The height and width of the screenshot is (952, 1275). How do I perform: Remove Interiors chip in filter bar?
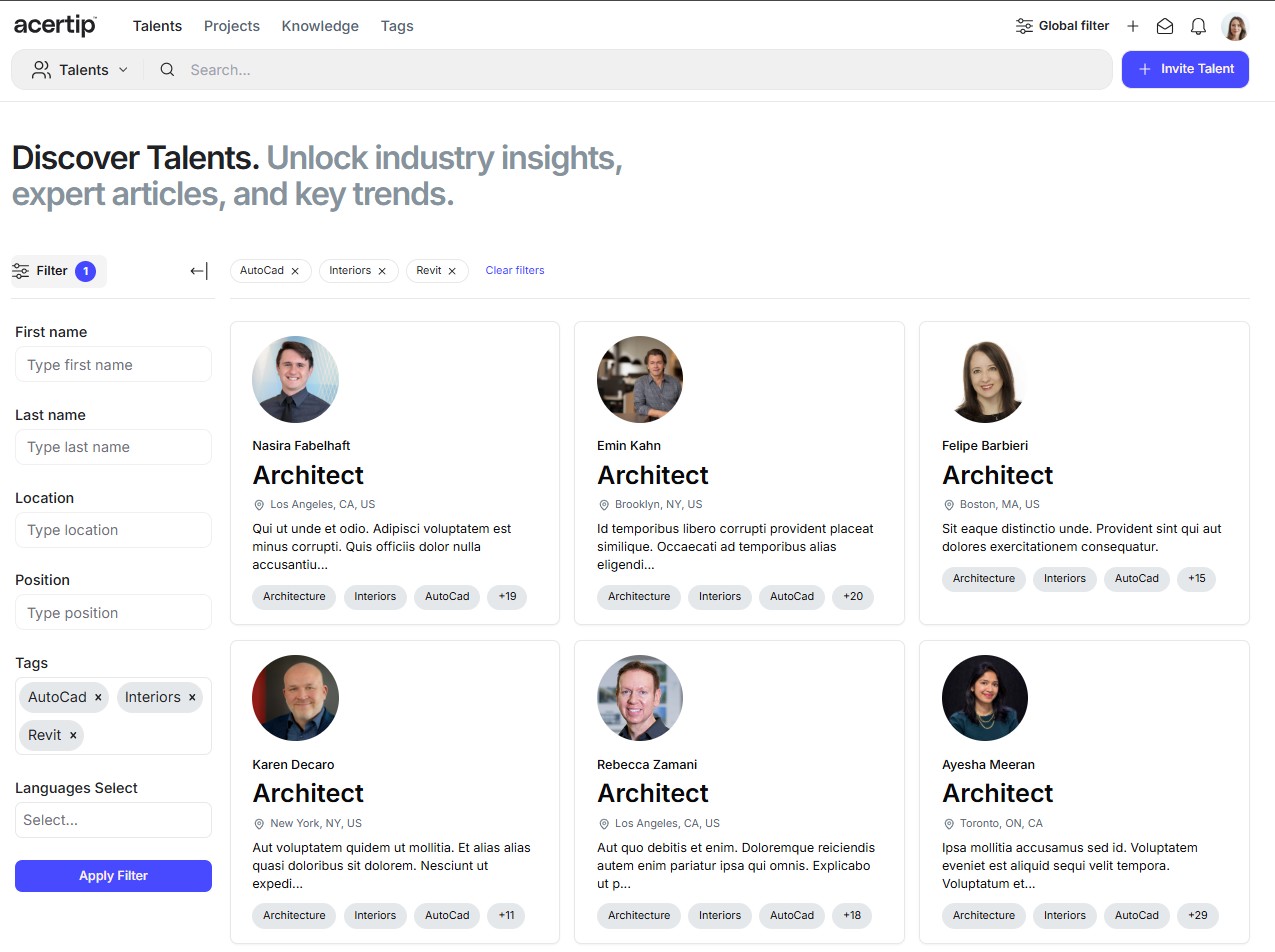point(382,271)
